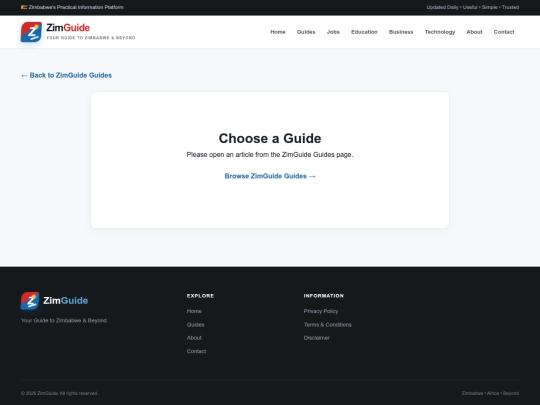Open Guides link in footer Explore list
Screen dimensions: 540x405
(x=195, y=325)
